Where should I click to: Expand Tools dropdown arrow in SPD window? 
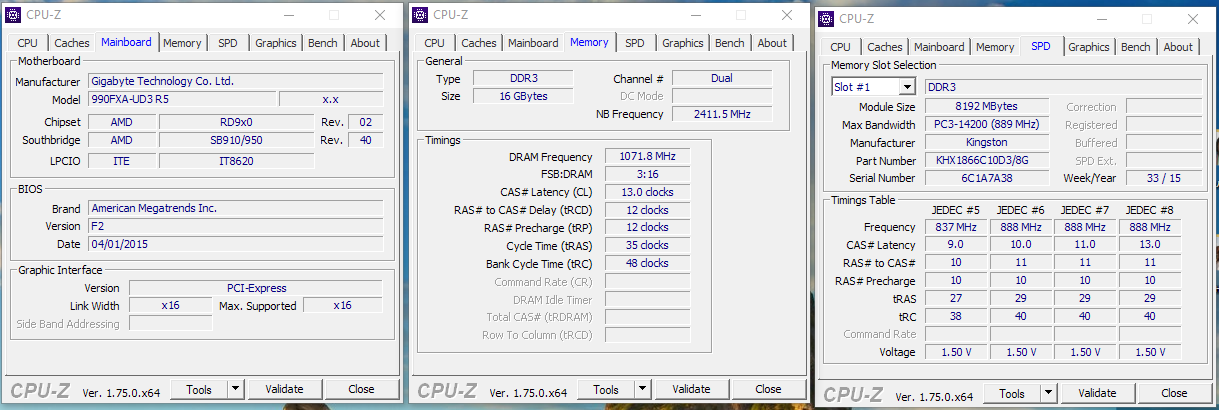click(1048, 393)
